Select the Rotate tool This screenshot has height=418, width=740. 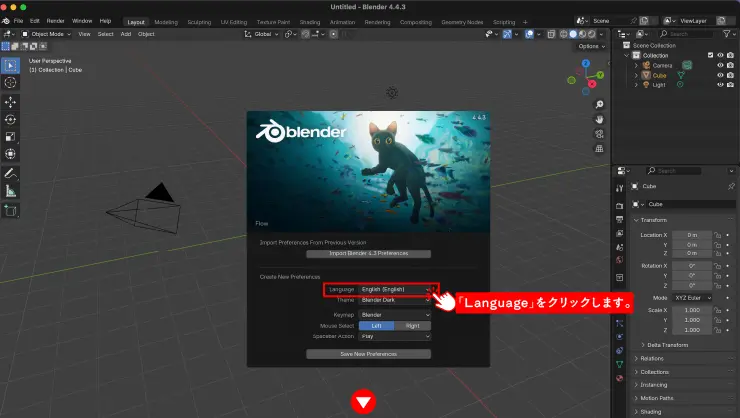[10, 119]
